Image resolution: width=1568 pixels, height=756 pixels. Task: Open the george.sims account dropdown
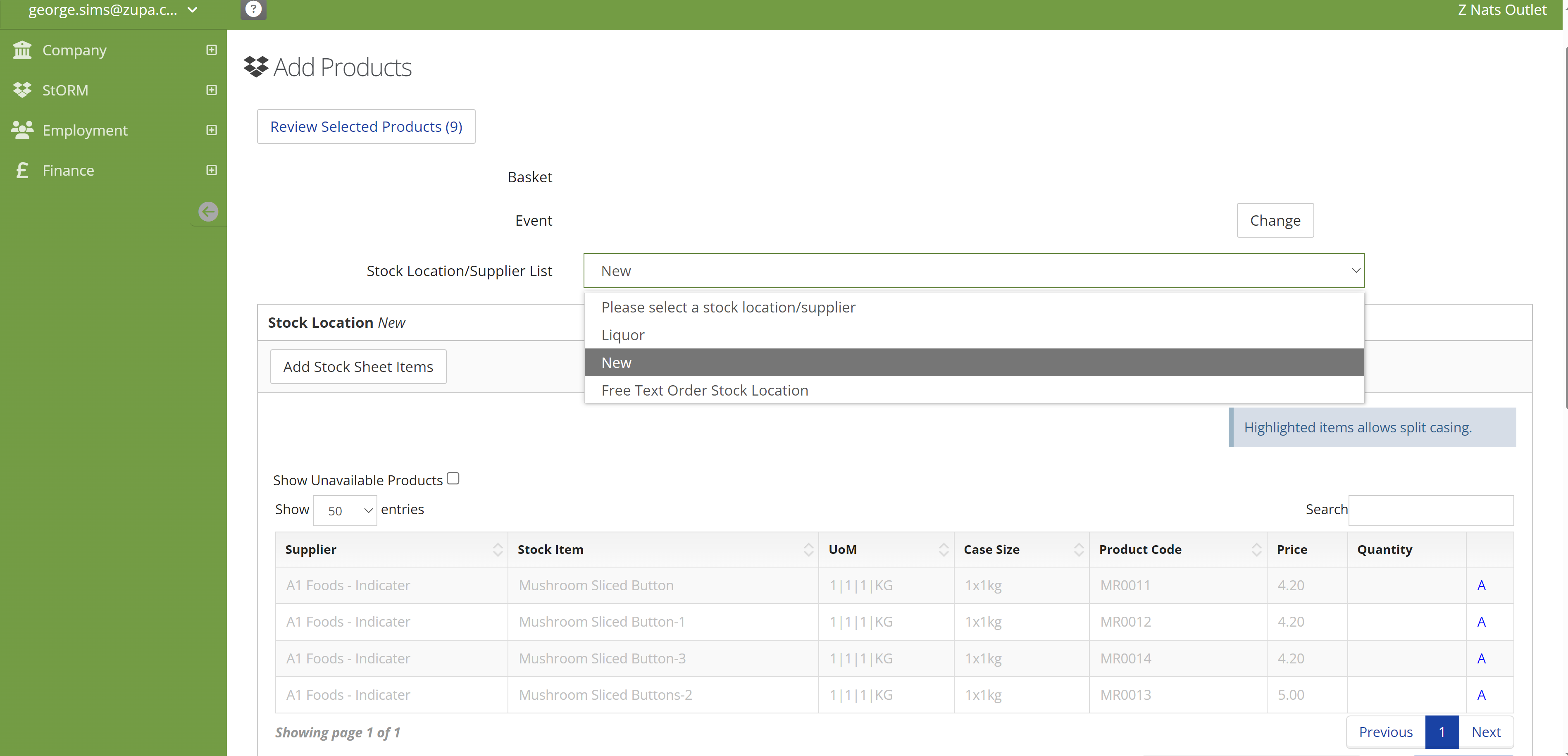(112, 10)
